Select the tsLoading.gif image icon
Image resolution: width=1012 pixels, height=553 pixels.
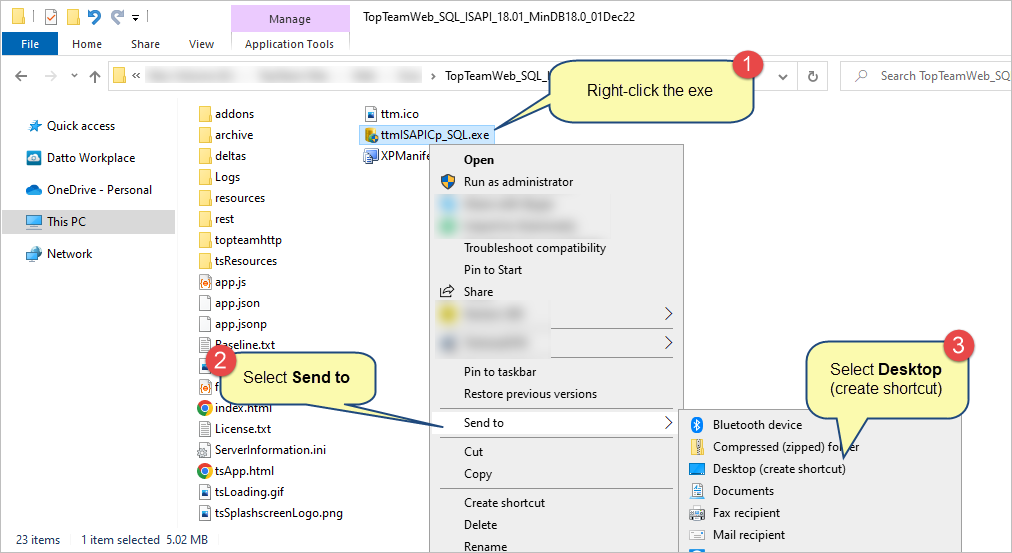205,492
